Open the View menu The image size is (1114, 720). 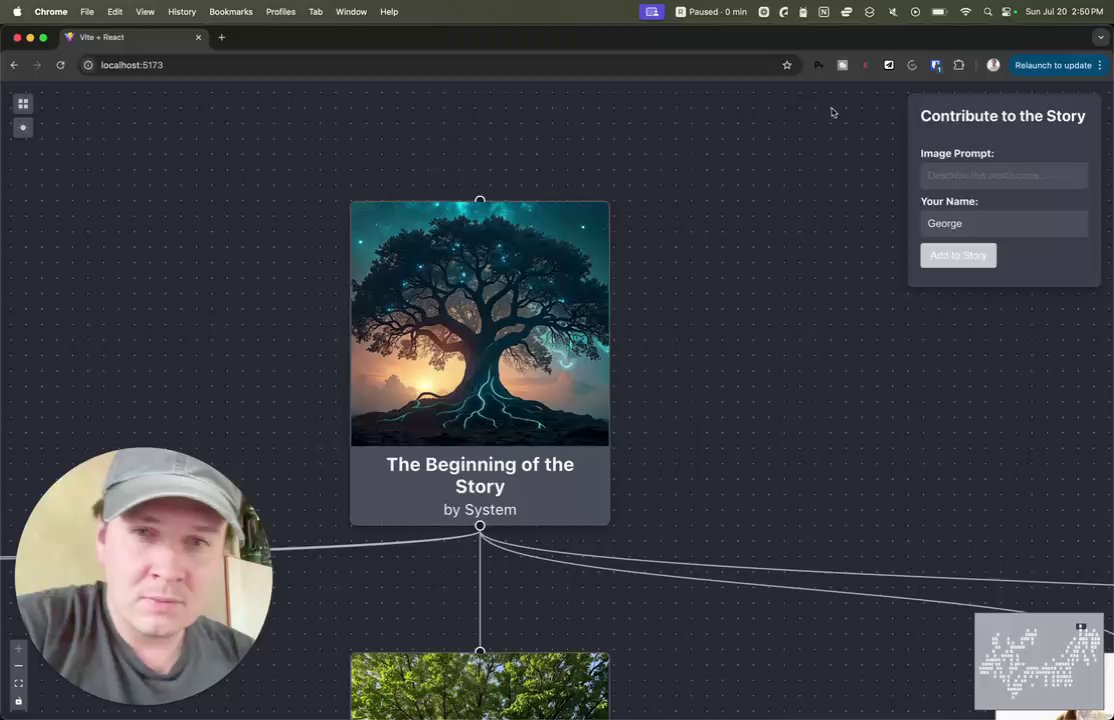(145, 11)
